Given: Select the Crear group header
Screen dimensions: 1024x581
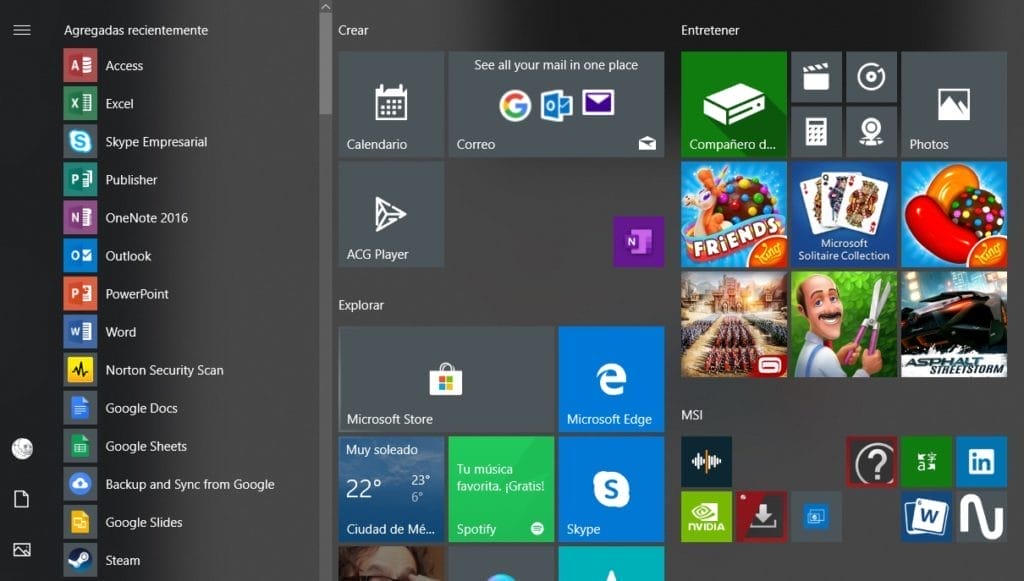Looking at the screenshot, I should point(352,30).
